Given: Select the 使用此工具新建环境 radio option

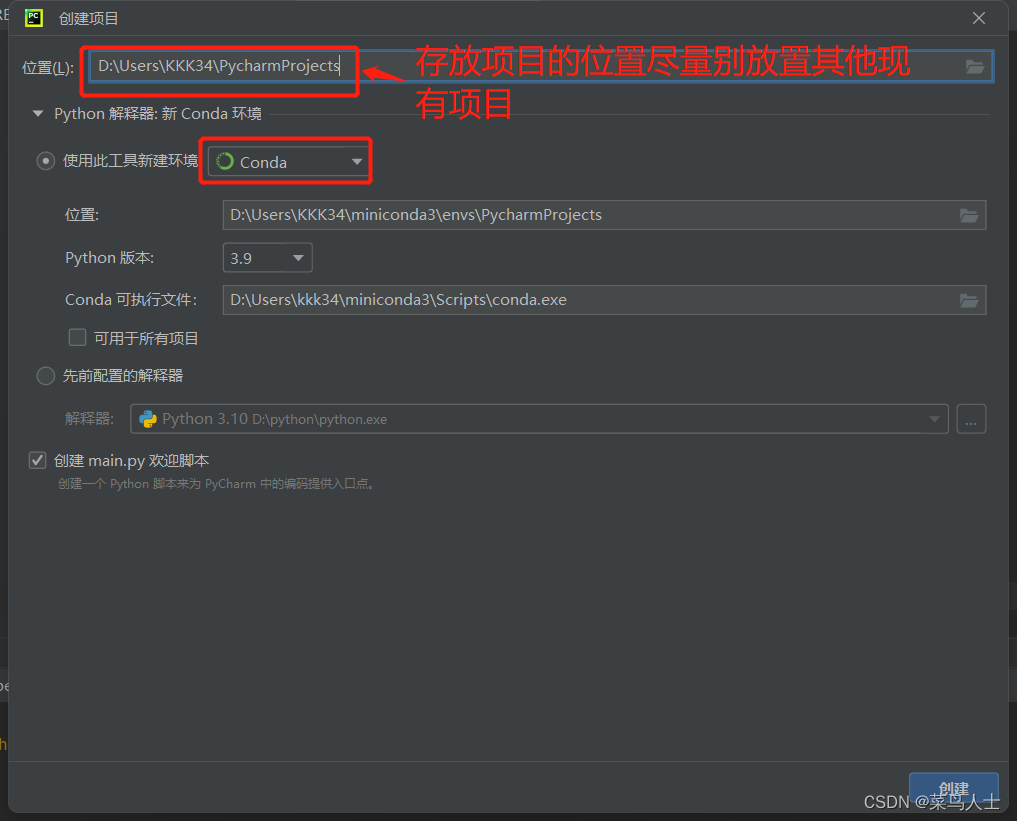Looking at the screenshot, I should [45, 161].
